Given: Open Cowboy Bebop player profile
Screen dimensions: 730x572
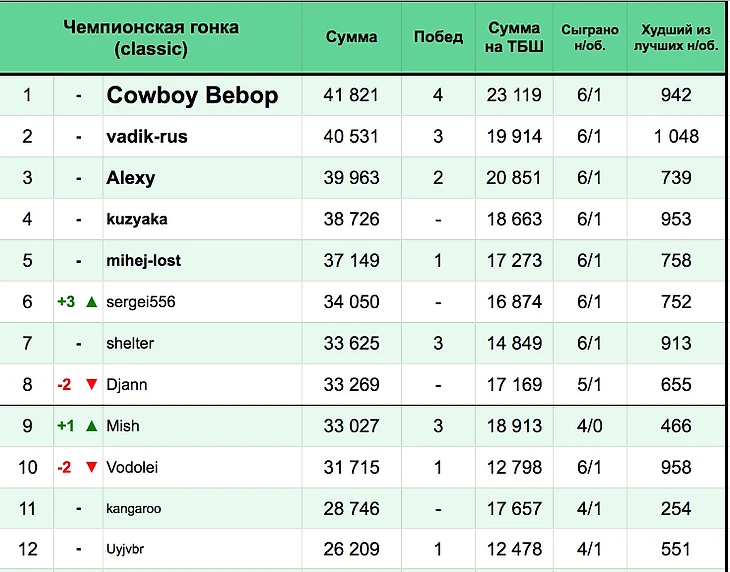Looking at the screenshot, I should point(192,96).
